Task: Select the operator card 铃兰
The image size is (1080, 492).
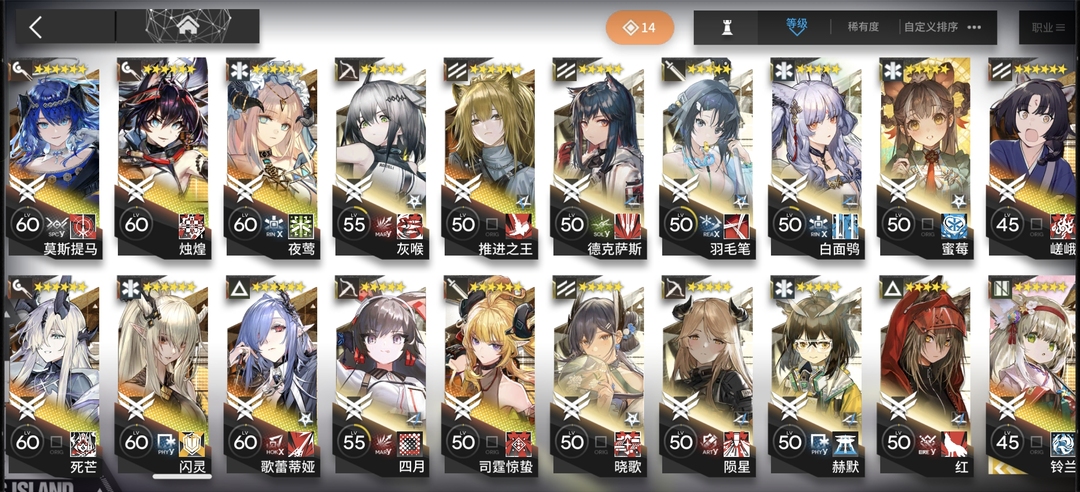Action: 1034,376
